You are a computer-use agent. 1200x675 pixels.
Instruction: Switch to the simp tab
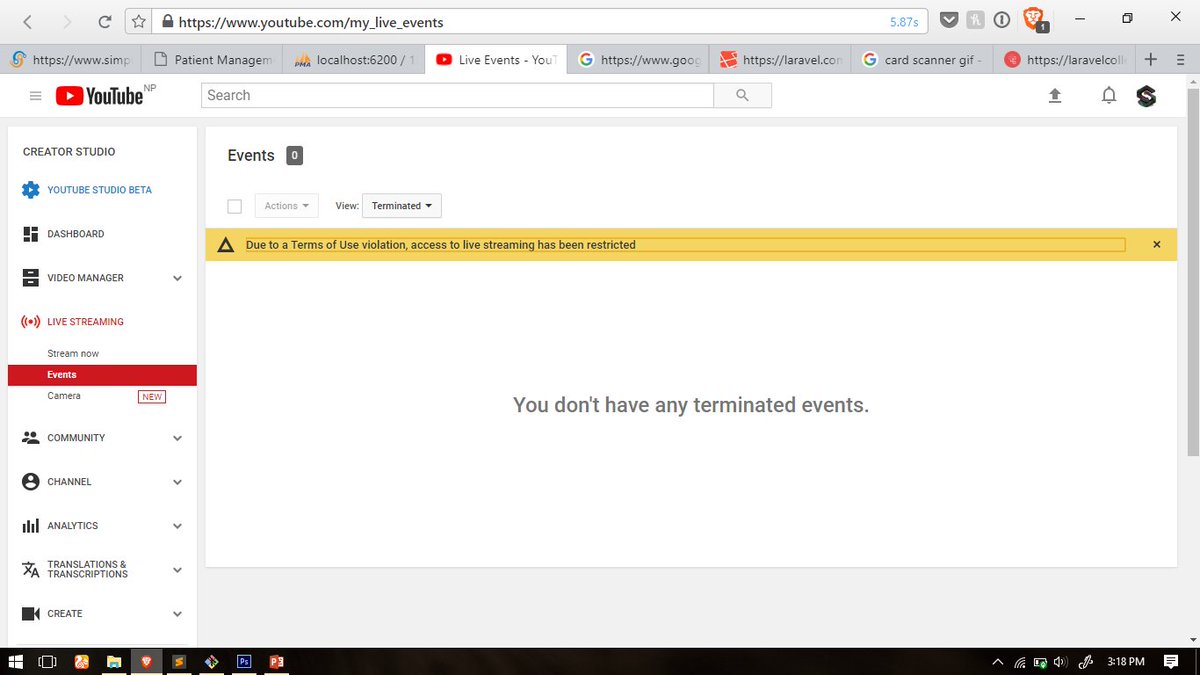tap(71, 60)
